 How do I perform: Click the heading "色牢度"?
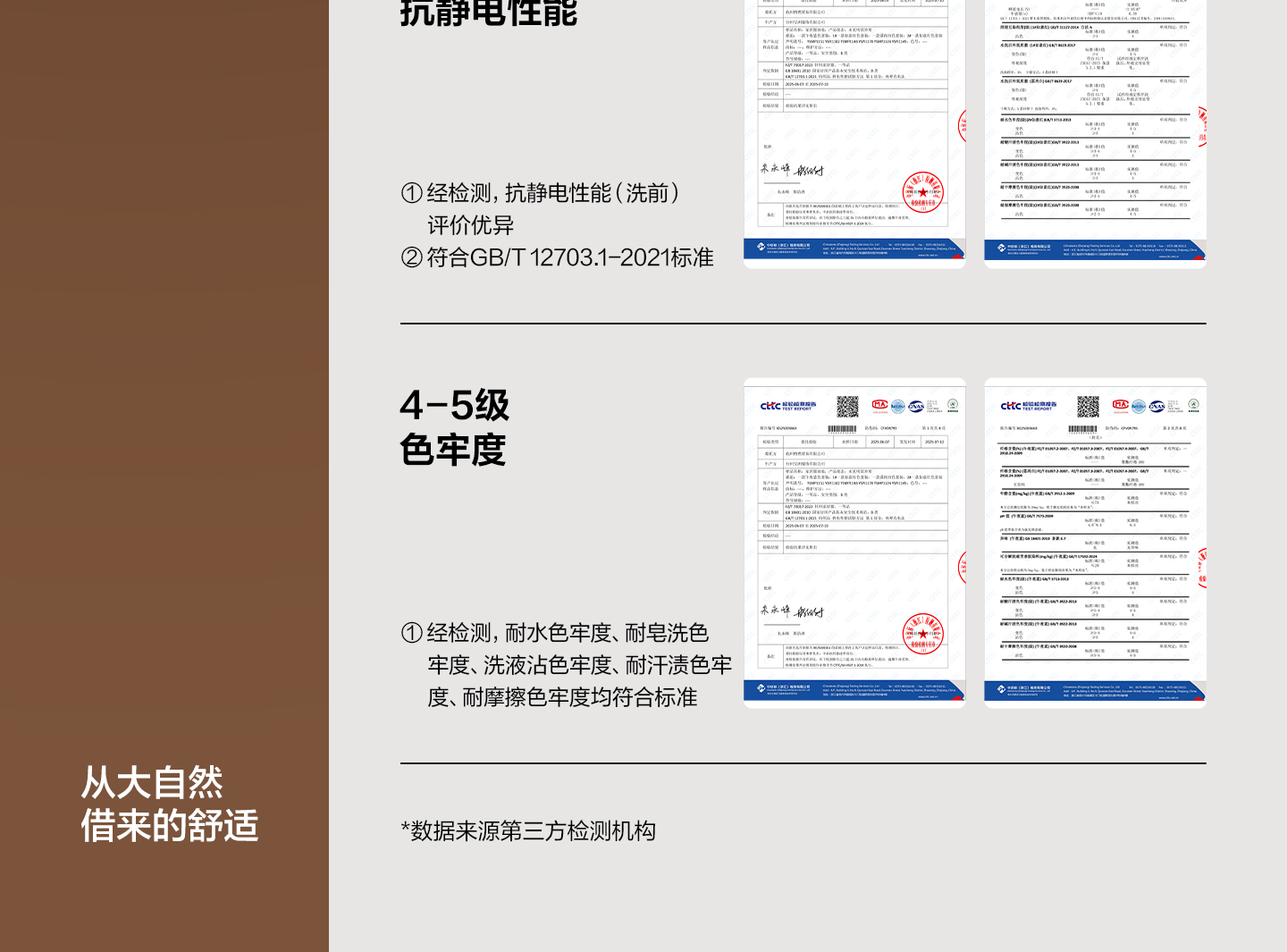point(453,450)
